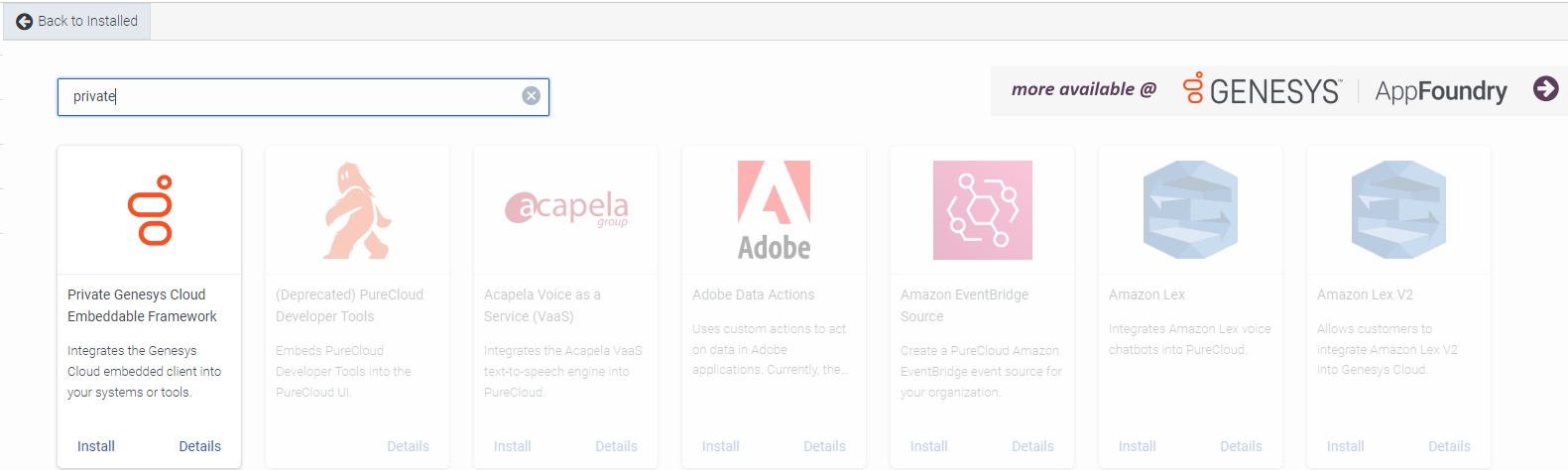The height and width of the screenshot is (470, 1568).
Task: Click the Acapela group logo
Action: (566, 208)
